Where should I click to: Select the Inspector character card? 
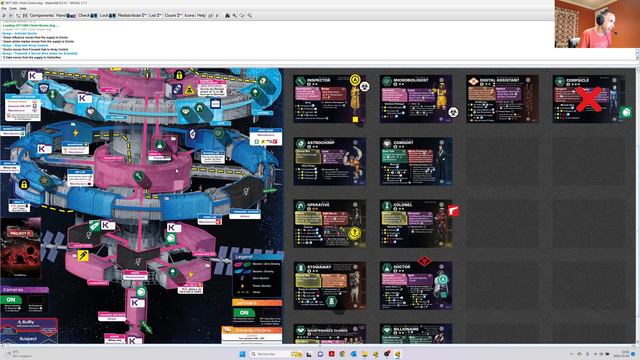pyautogui.click(x=329, y=99)
